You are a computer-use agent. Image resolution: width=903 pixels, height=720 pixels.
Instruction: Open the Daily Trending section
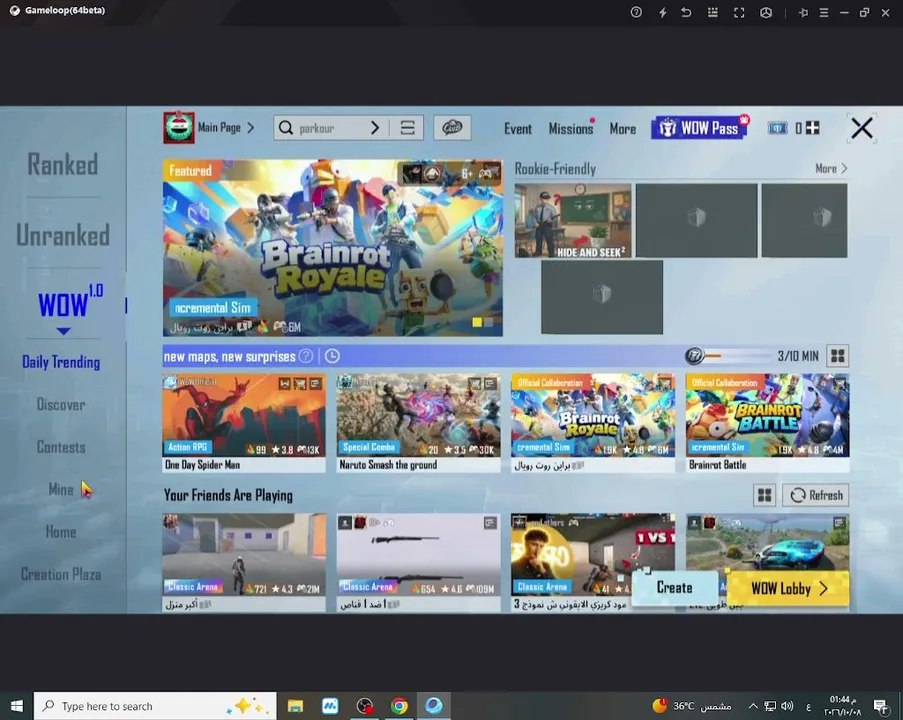(61, 362)
